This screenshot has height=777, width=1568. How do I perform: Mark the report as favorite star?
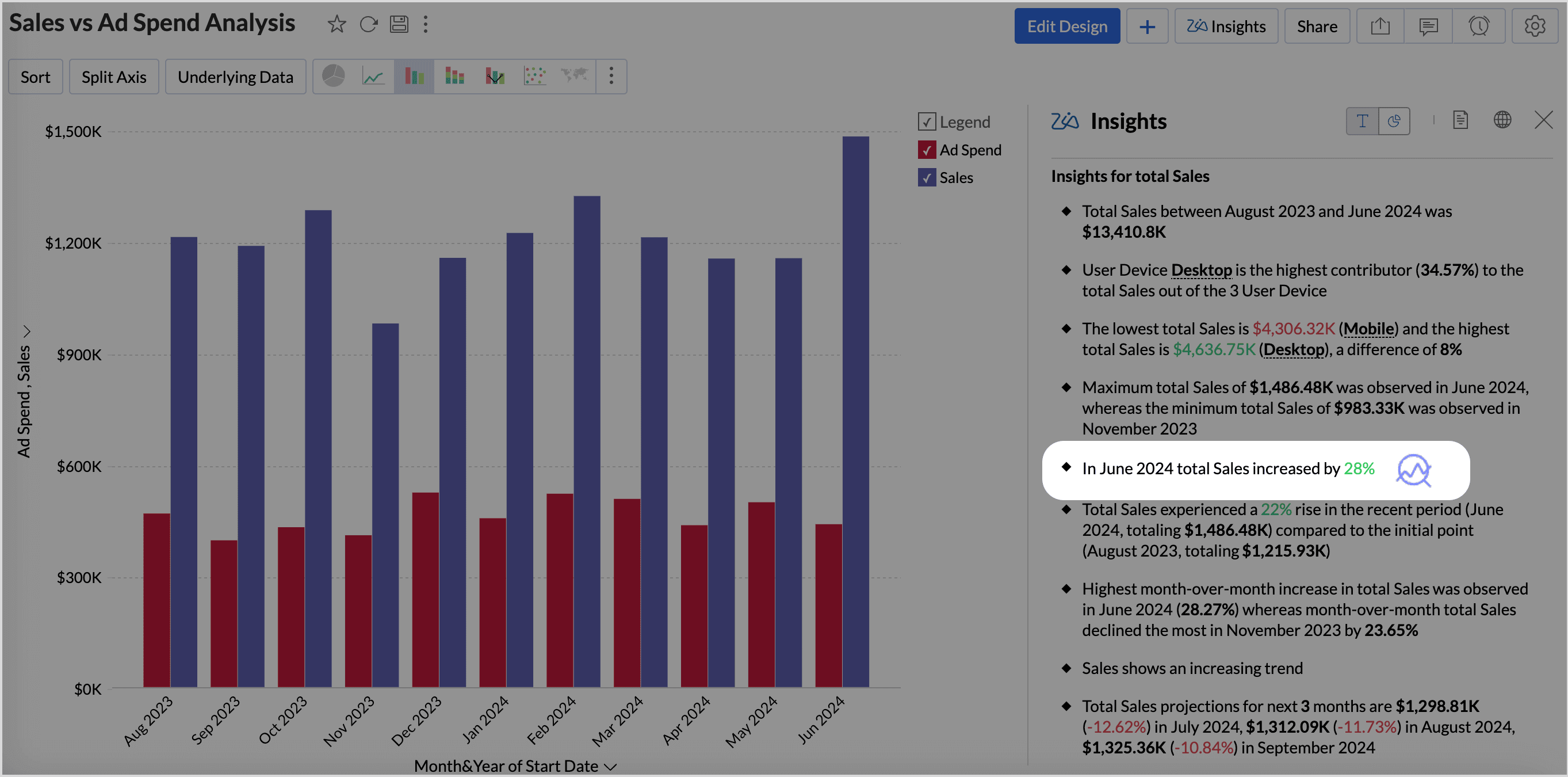pyautogui.click(x=336, y=24)
